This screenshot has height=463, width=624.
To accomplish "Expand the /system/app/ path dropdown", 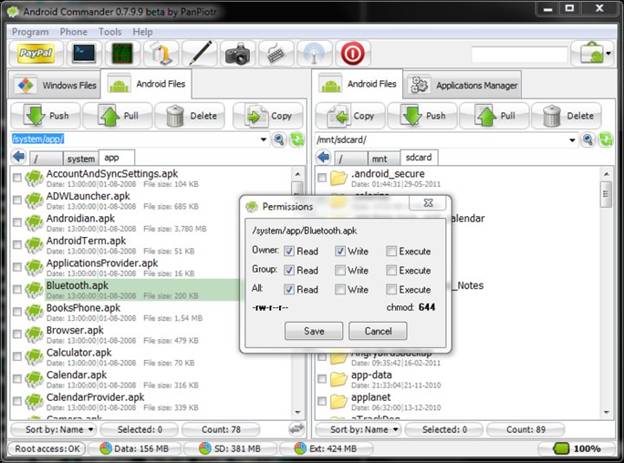I will (263, 139).
